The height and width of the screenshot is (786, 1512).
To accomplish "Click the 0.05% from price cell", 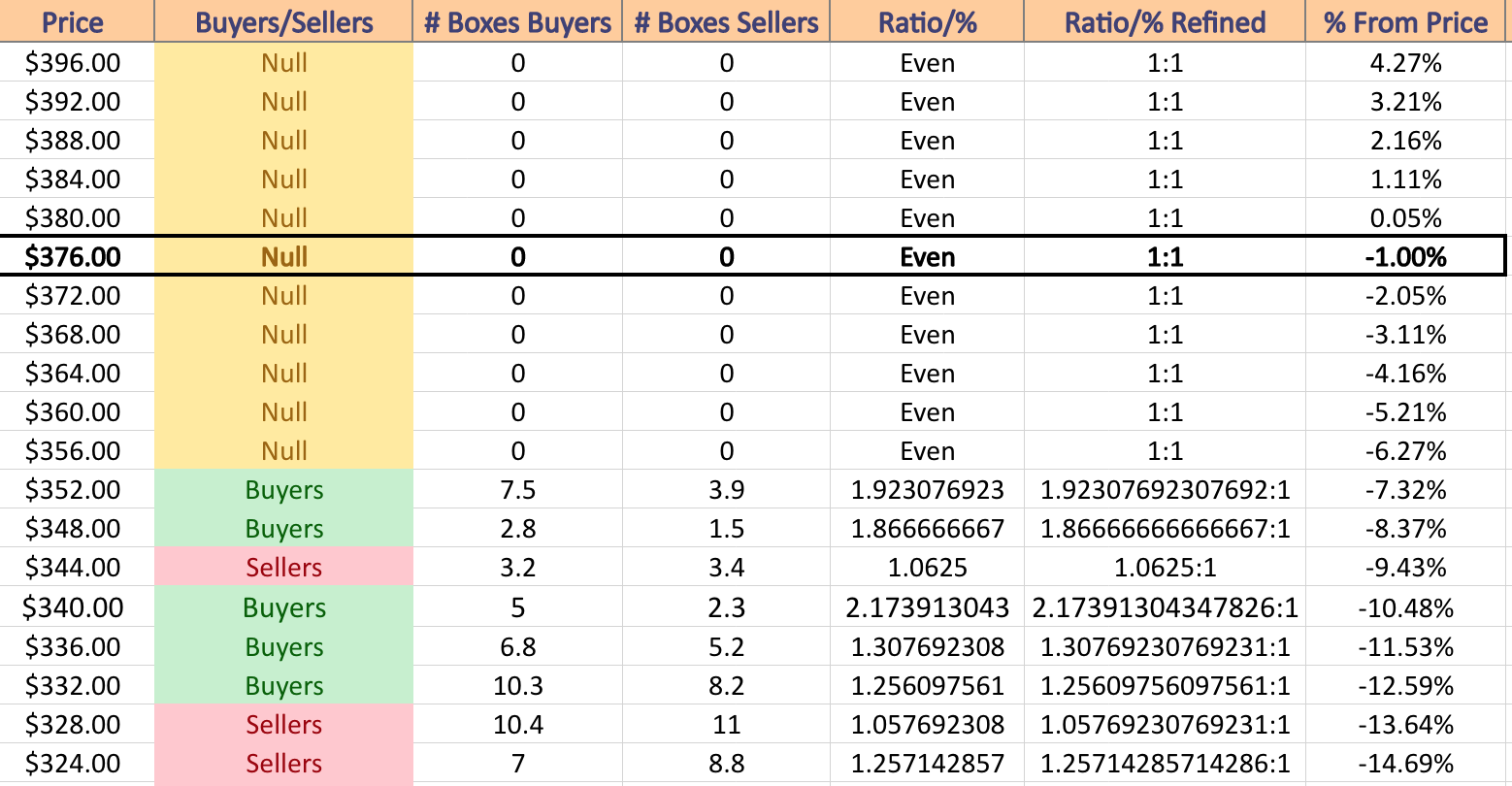I will tap(1406, 218).
